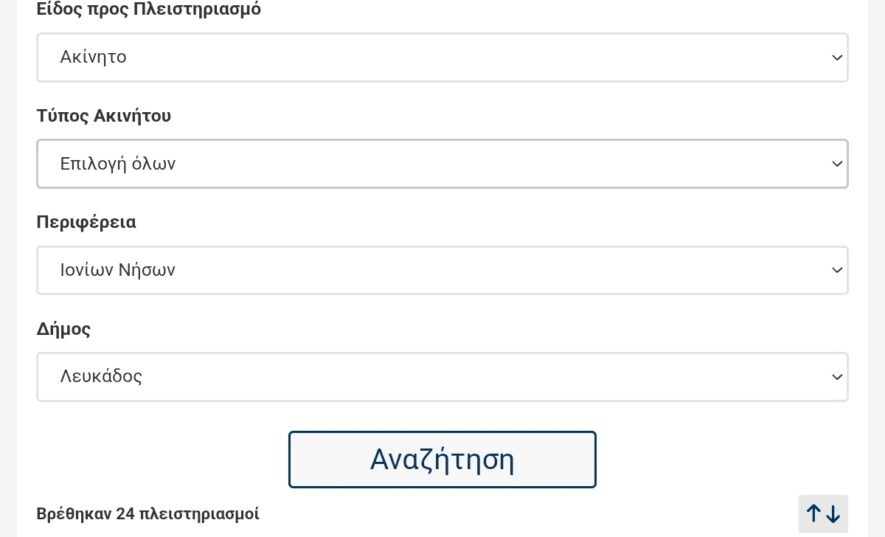The height and width of the screenshot is (537, 885).
Task: Open the Είδος προς Πλειστηριασμό dropdown
Action: point(442,58)
